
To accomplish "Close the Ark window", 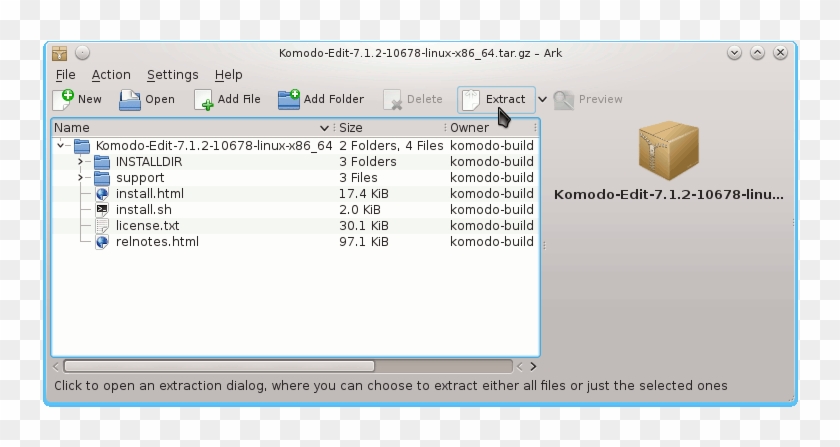I will 781,53.
